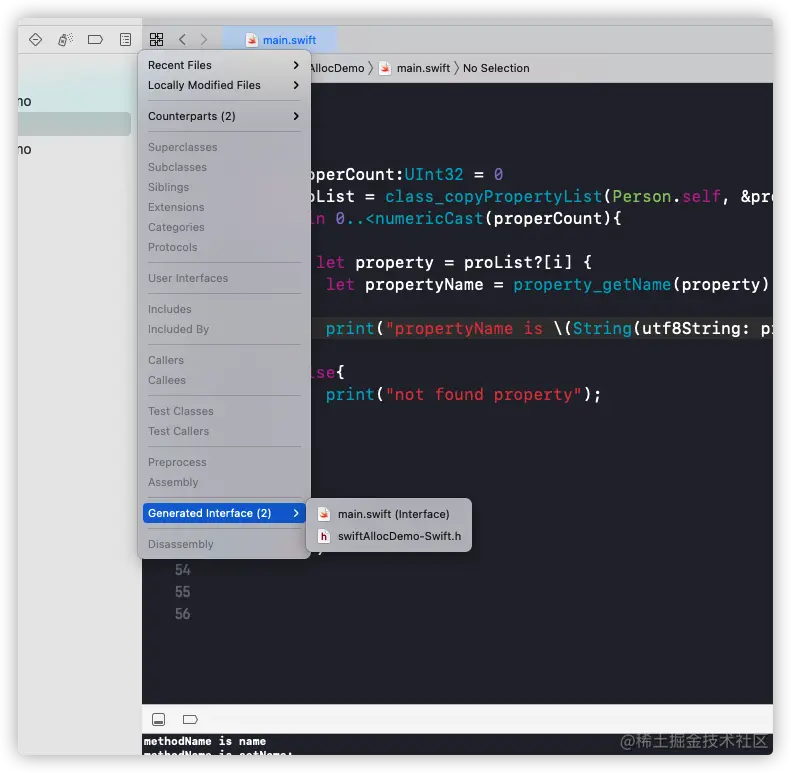This screenshot has width=791, height=773.
Task: Click the related items grid icon
Action: point(156,39)
